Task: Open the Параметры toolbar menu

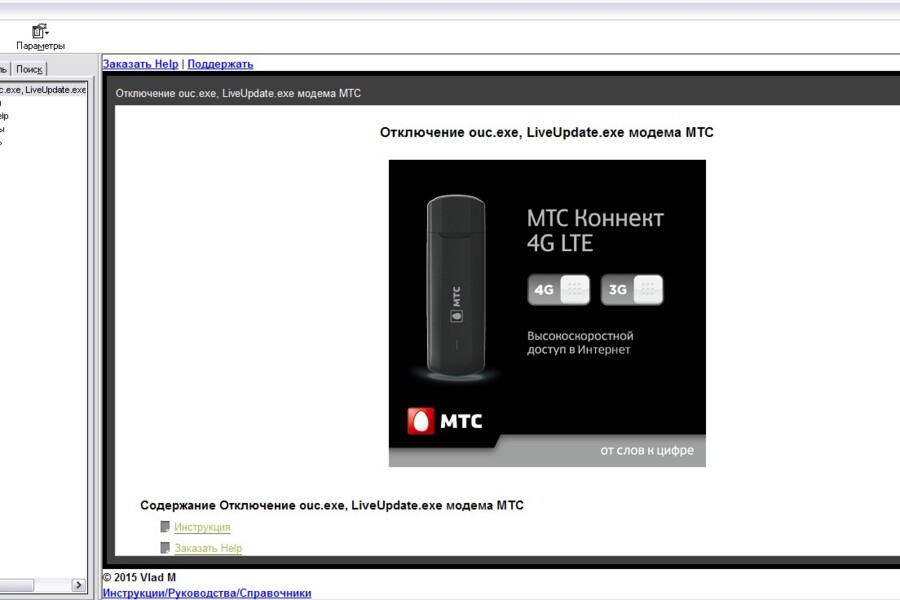Action: [x=40, y=37]
